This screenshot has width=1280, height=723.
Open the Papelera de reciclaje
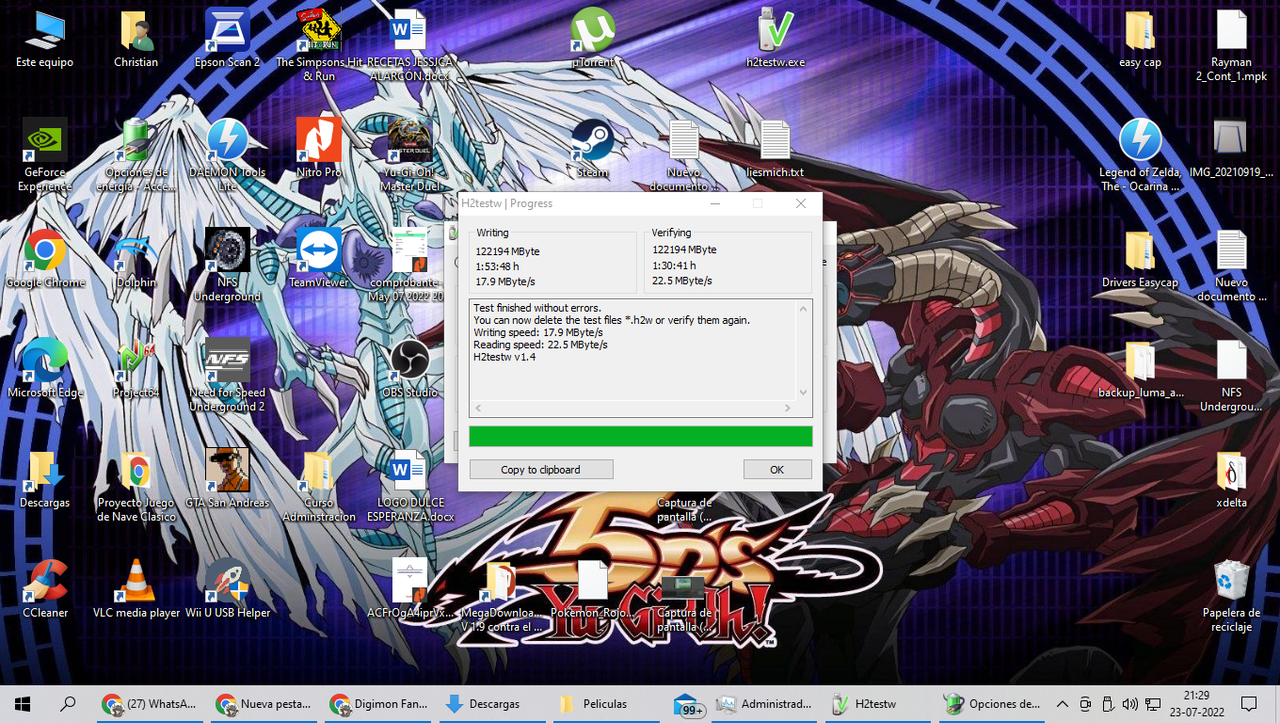coord(1231,595)
